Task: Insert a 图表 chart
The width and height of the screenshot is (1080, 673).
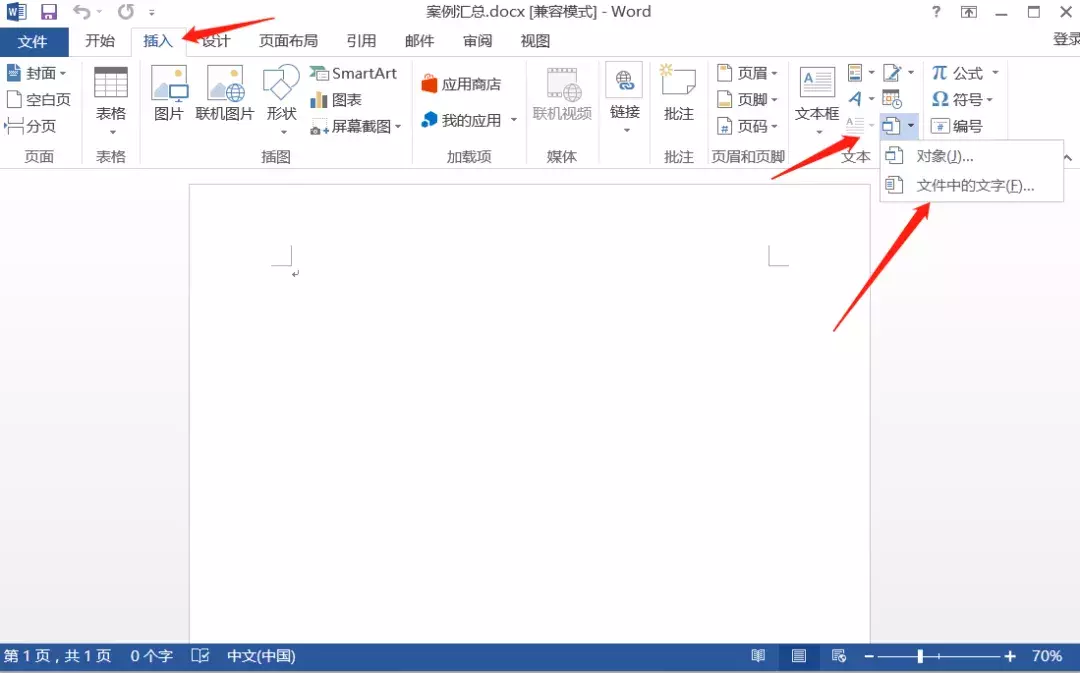Action: pyautogui.click(x=336, y=100)
